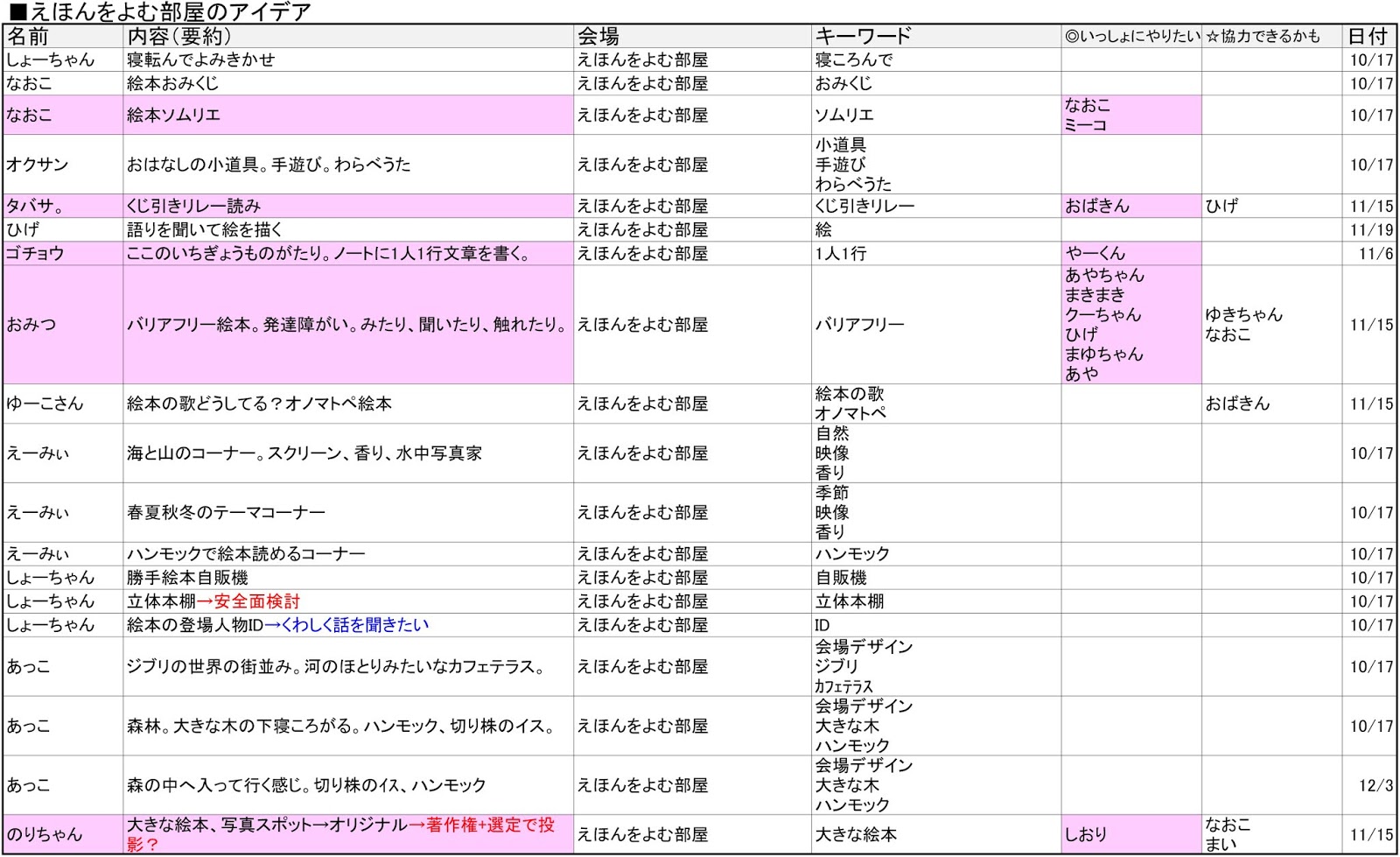Click the keyword cell 自販機

(936, 578)
